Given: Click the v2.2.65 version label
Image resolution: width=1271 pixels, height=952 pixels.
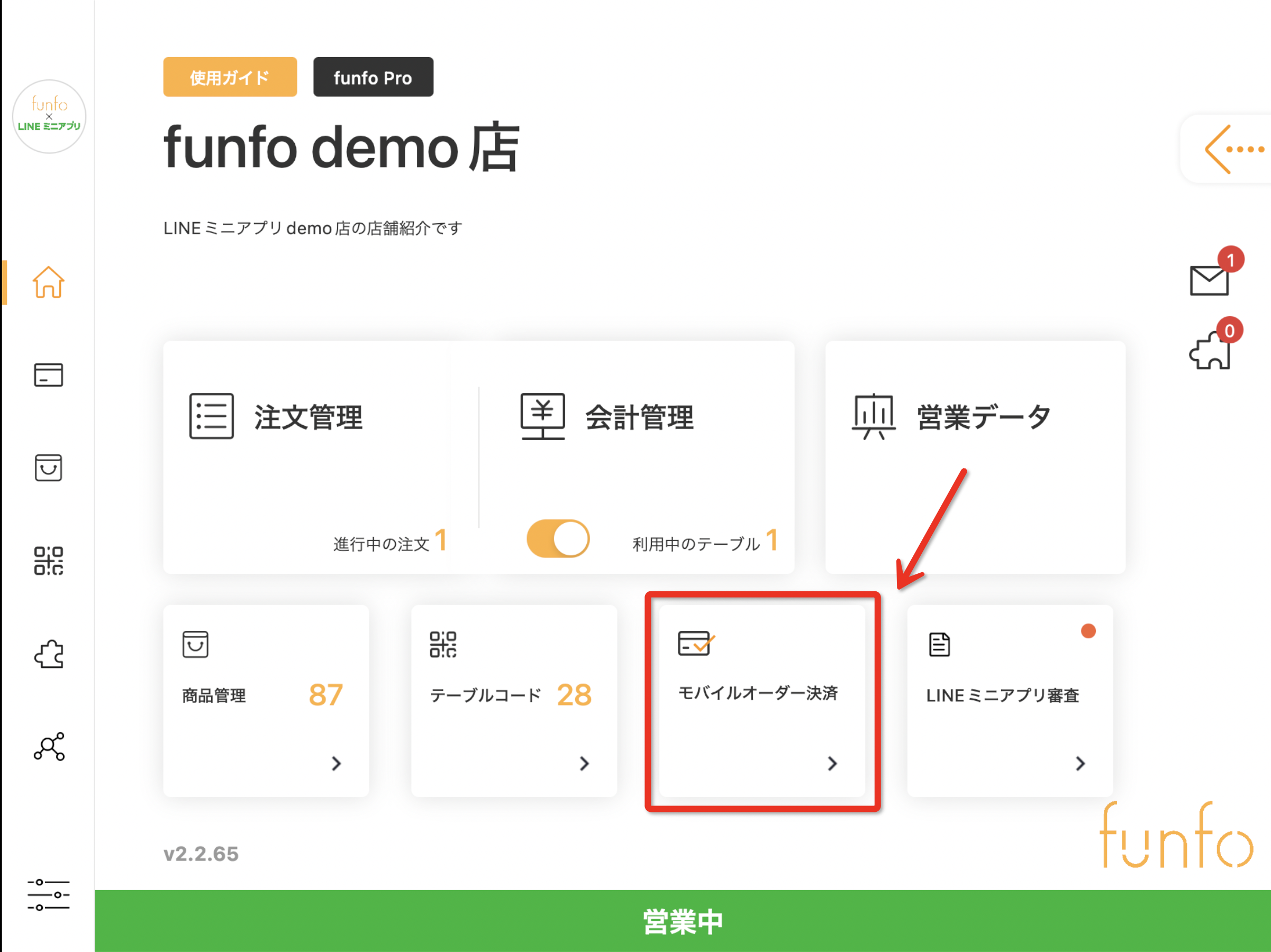Looking at the screenshot, I should coord(201,854).
